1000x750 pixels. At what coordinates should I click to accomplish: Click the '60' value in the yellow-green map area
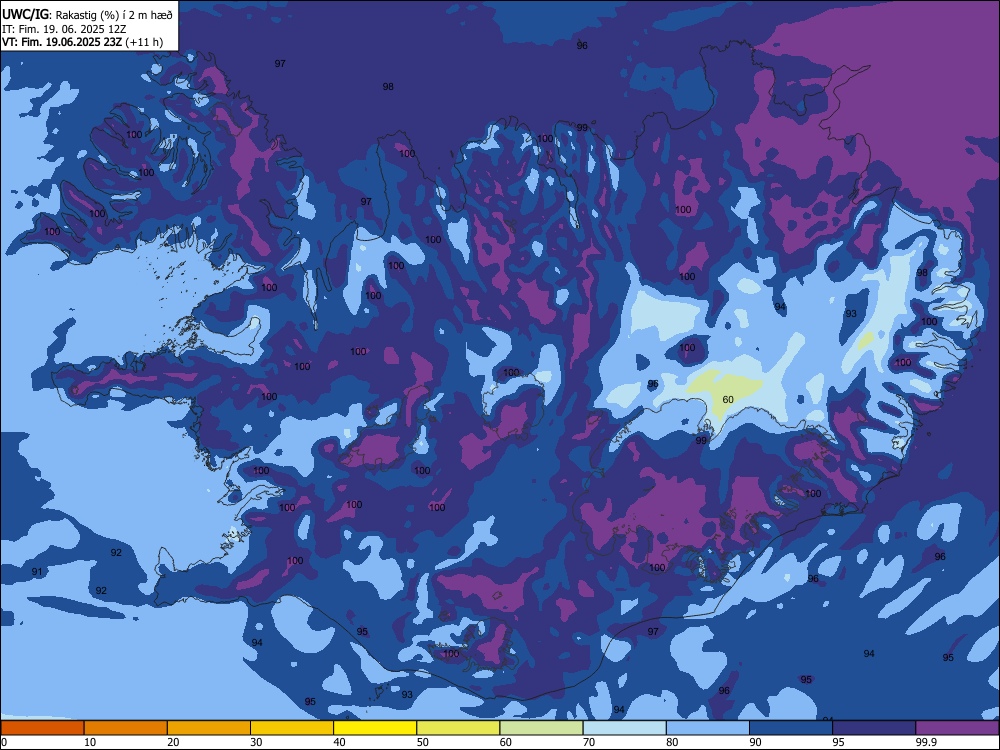tap(728, 399)
